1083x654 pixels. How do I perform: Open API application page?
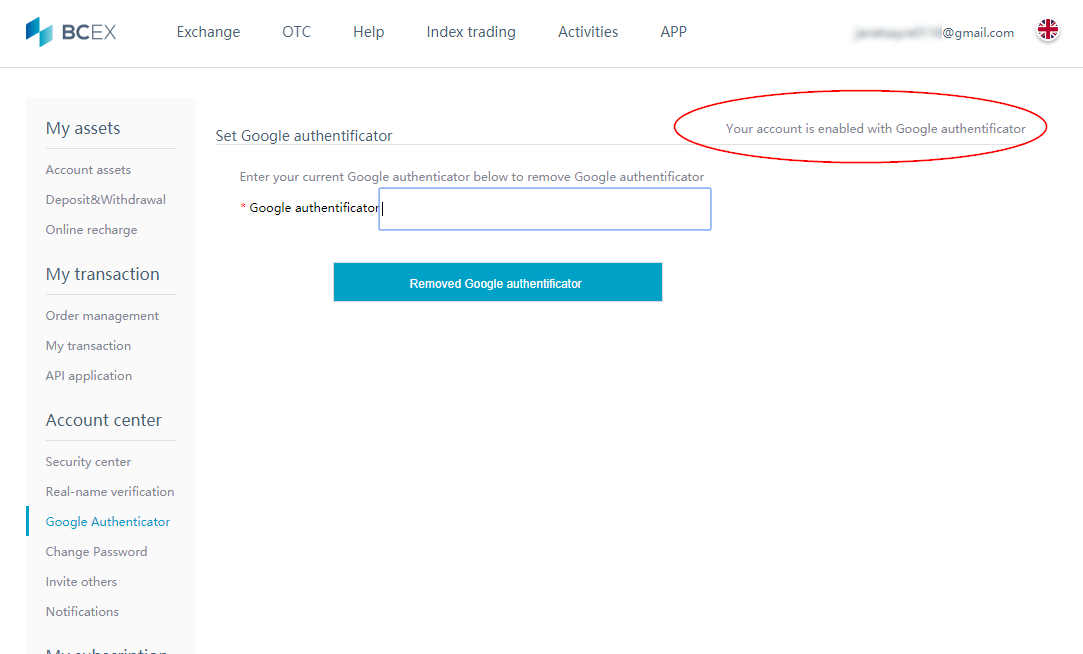pyautogui.click(x=88, y=376)
